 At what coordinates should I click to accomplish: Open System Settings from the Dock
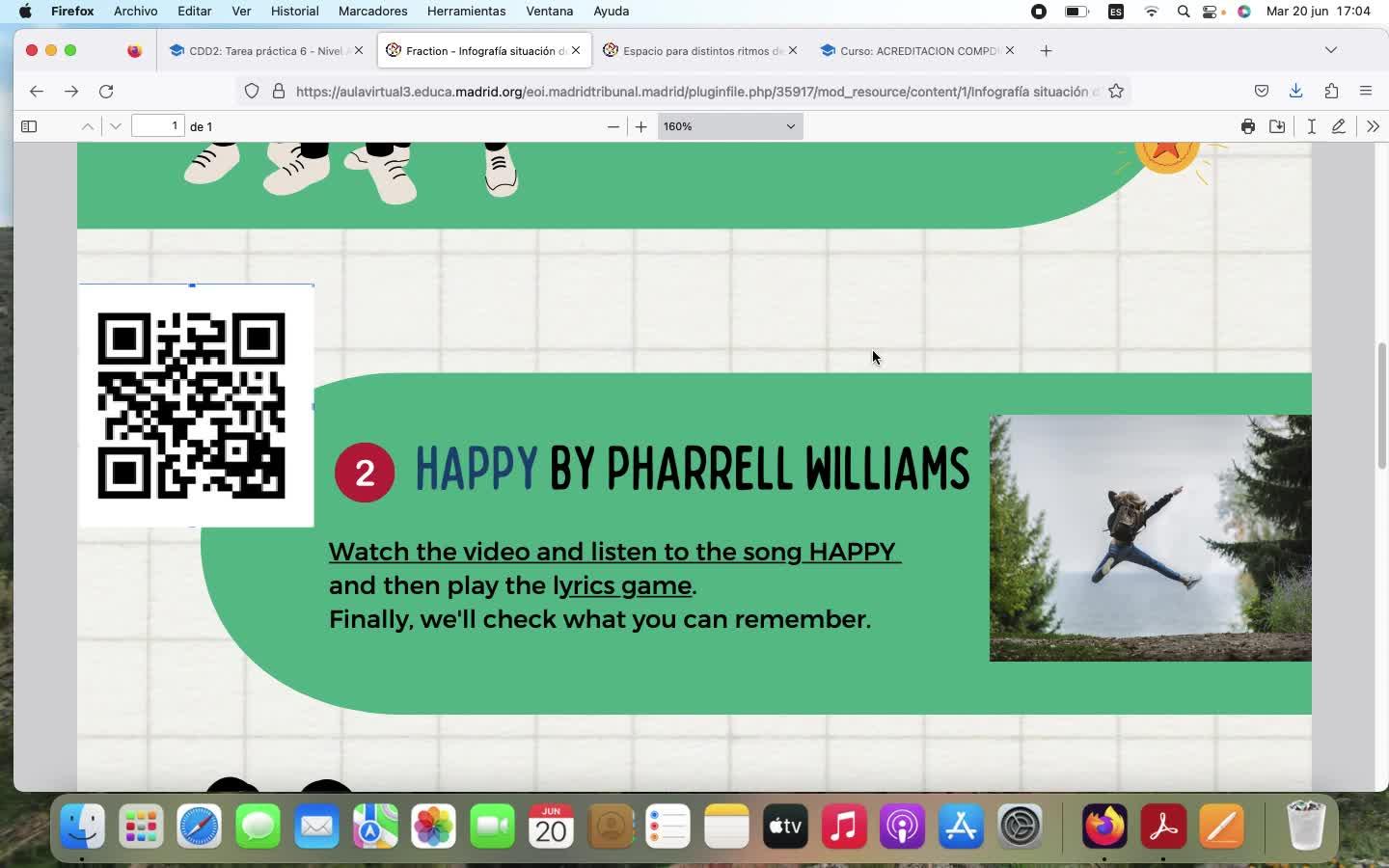[1020, 827]
